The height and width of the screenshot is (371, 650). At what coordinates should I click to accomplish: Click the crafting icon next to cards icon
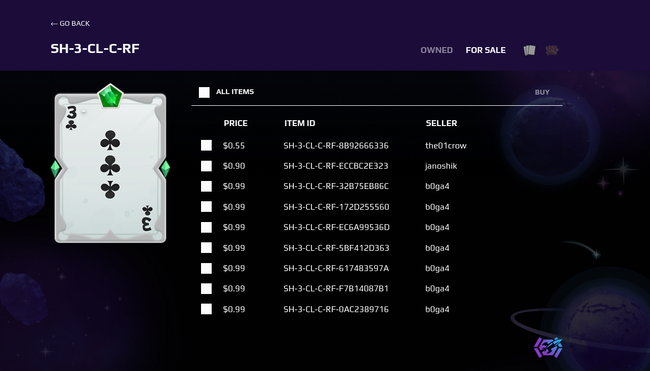552,50
